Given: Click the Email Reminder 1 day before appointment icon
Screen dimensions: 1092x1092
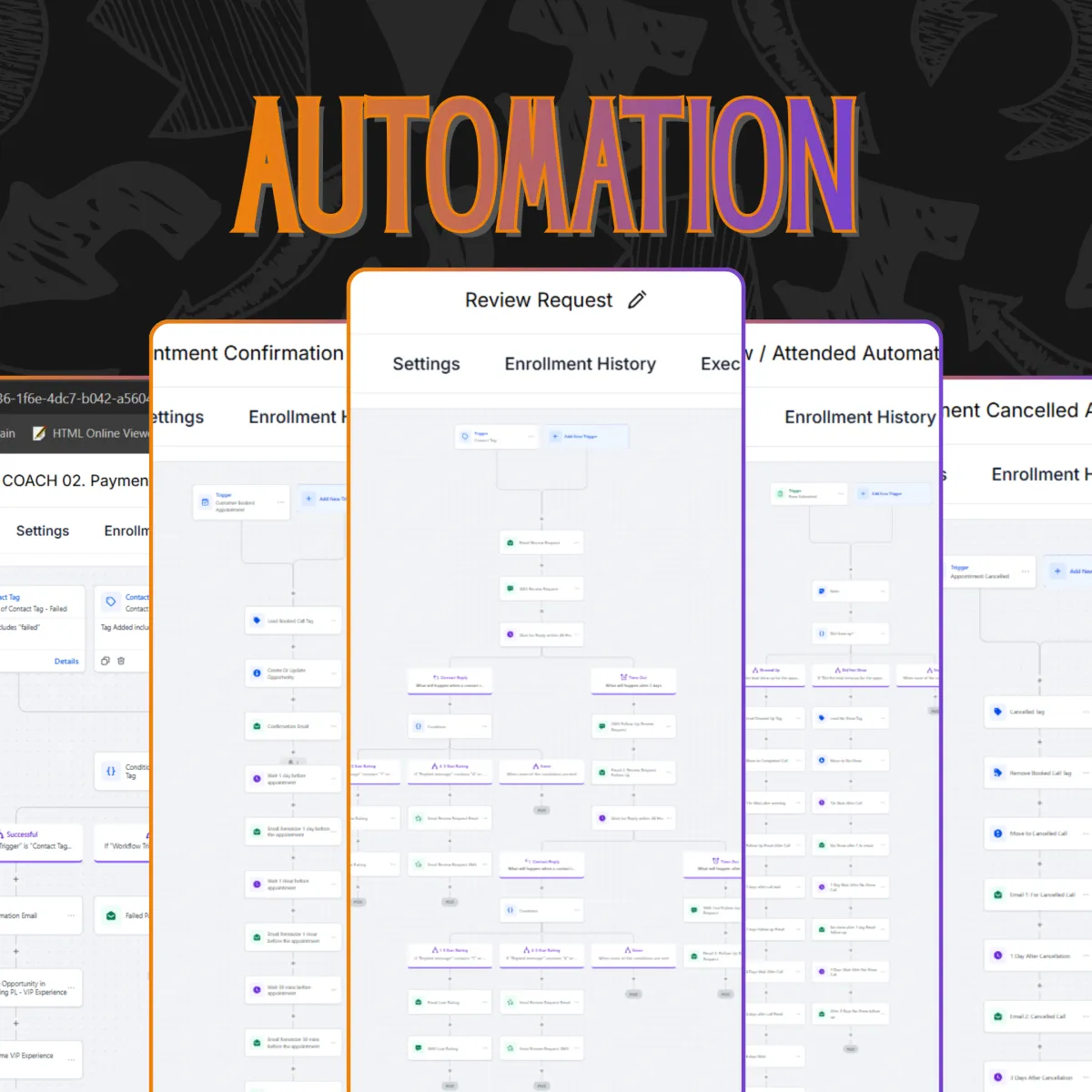Looking at the screenshot, I should 257,832.
